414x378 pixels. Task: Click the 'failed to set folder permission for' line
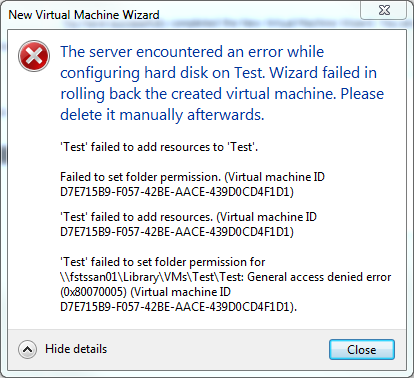(x=163, y=262)
